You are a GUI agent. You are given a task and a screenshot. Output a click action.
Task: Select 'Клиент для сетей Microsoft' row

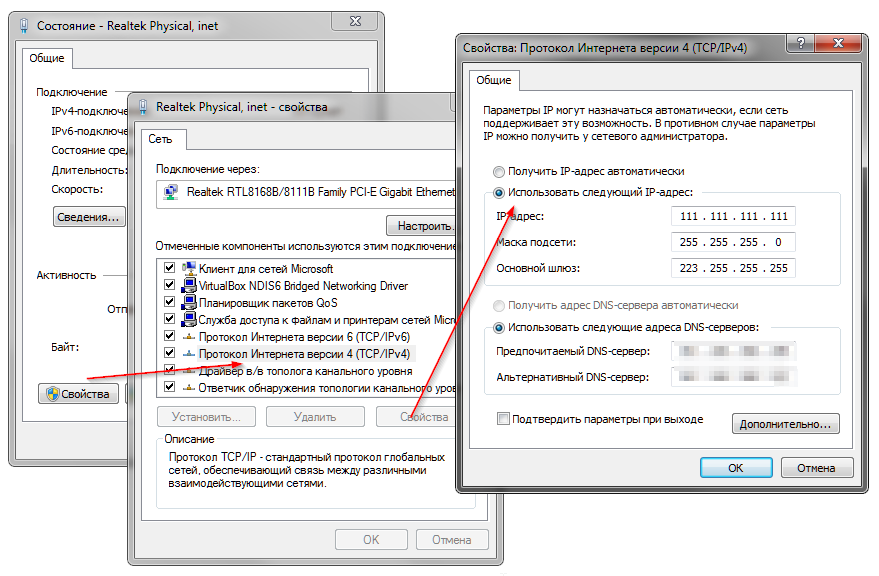point(266,269)
